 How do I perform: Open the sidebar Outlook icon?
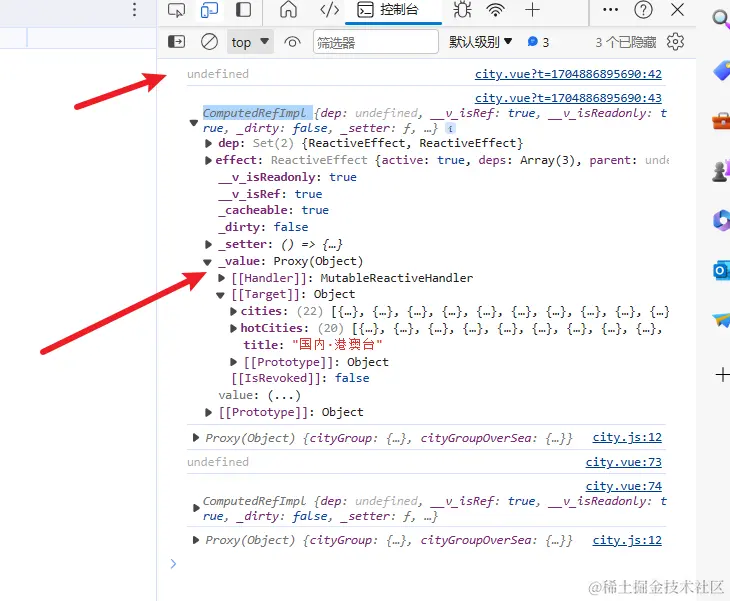click(721, 270)
